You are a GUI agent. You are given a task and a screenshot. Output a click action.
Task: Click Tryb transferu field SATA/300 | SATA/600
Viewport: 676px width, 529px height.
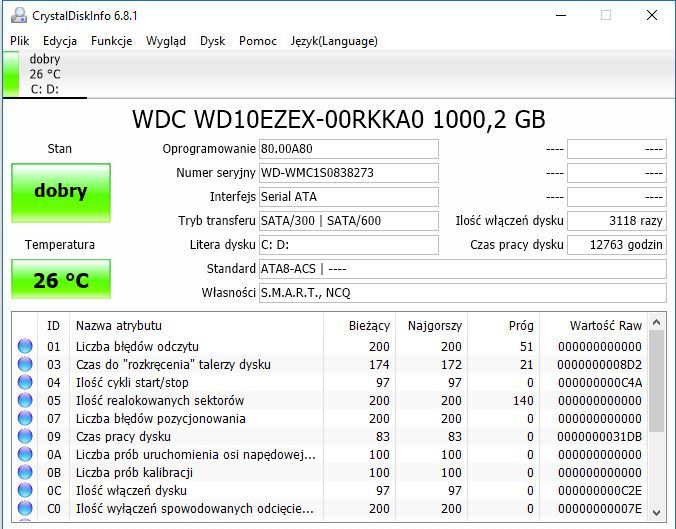tap(348, 221)
